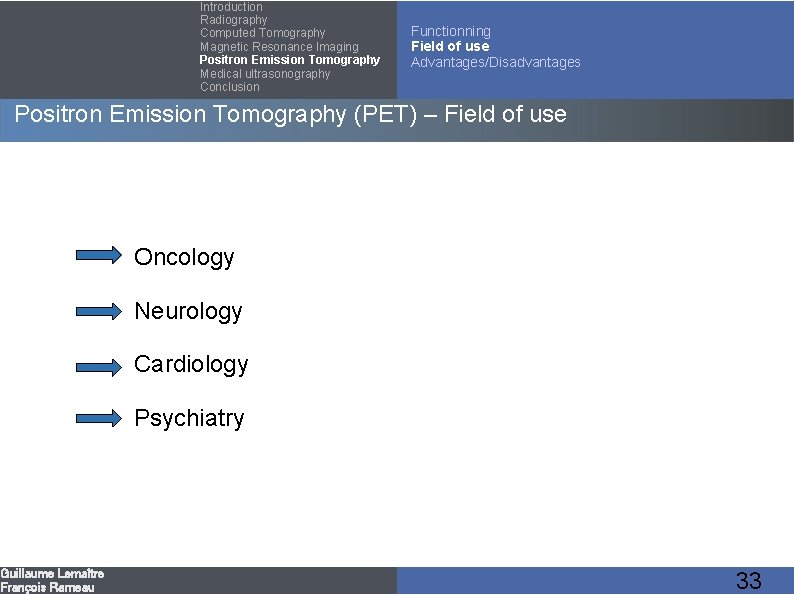Click the Psychiatry bullet text
794x595 pixels.
click(189, 418)
